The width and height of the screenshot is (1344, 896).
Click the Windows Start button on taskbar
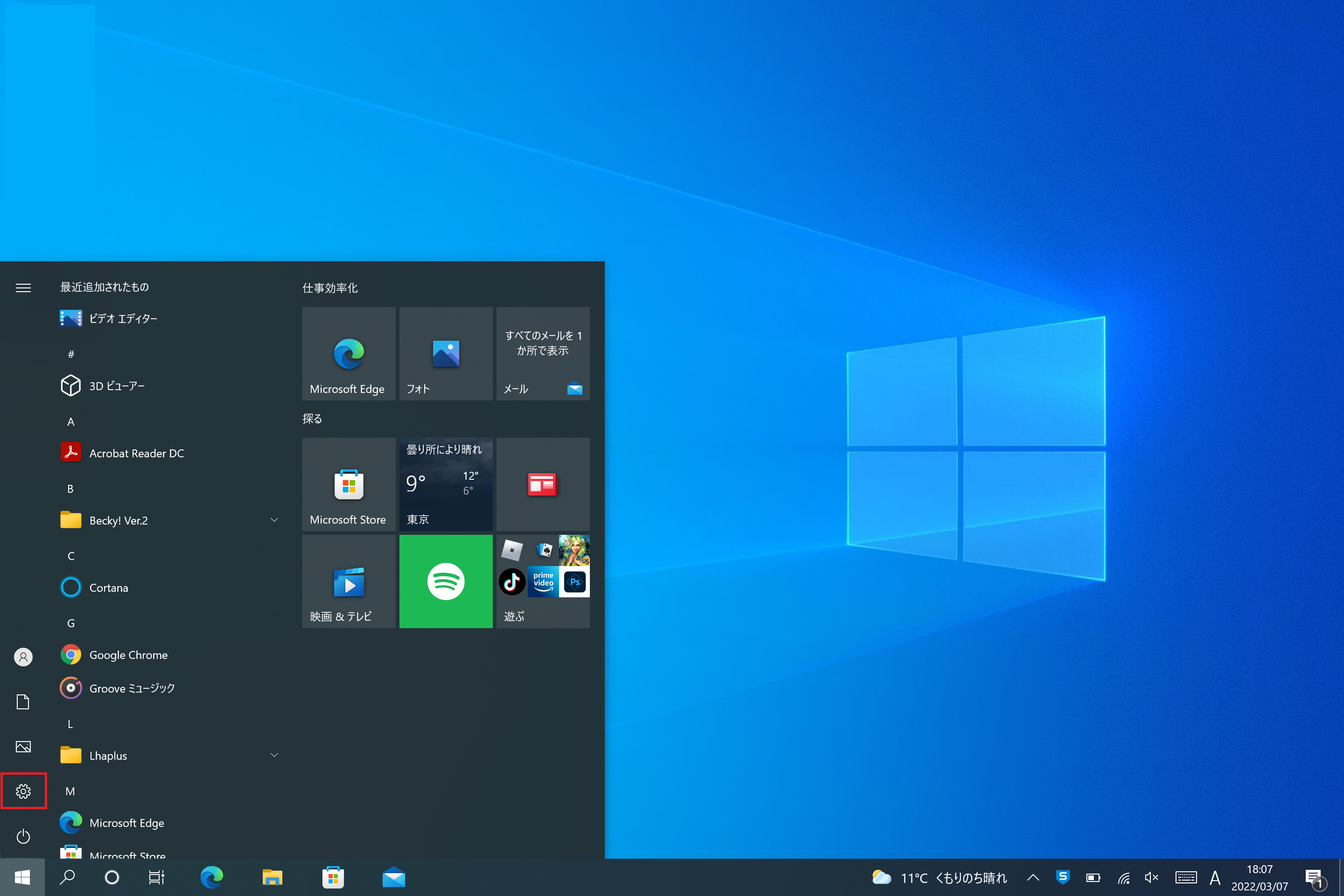tap(22, 878)
